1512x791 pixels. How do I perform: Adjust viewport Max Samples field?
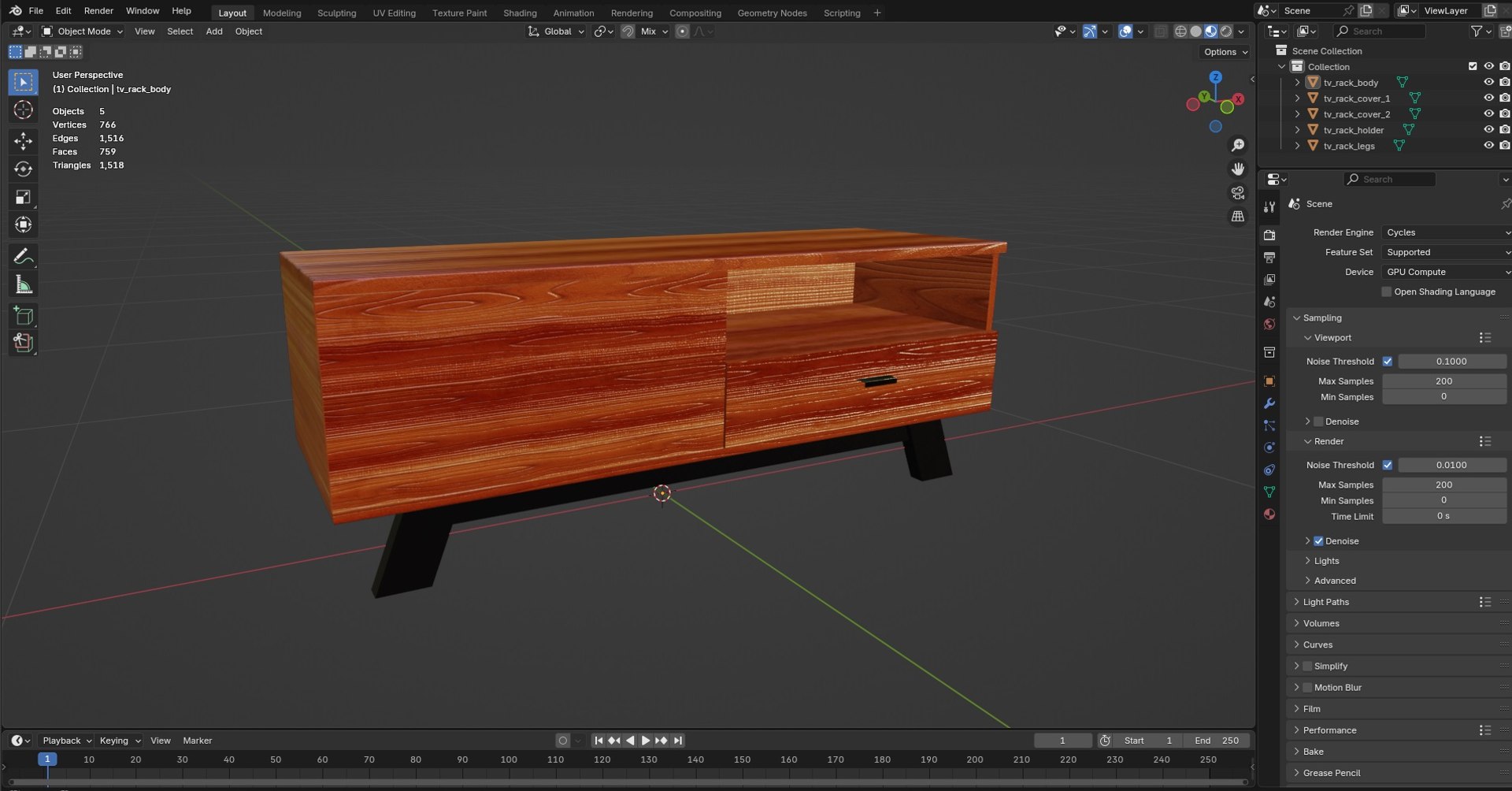(1444, 381)
